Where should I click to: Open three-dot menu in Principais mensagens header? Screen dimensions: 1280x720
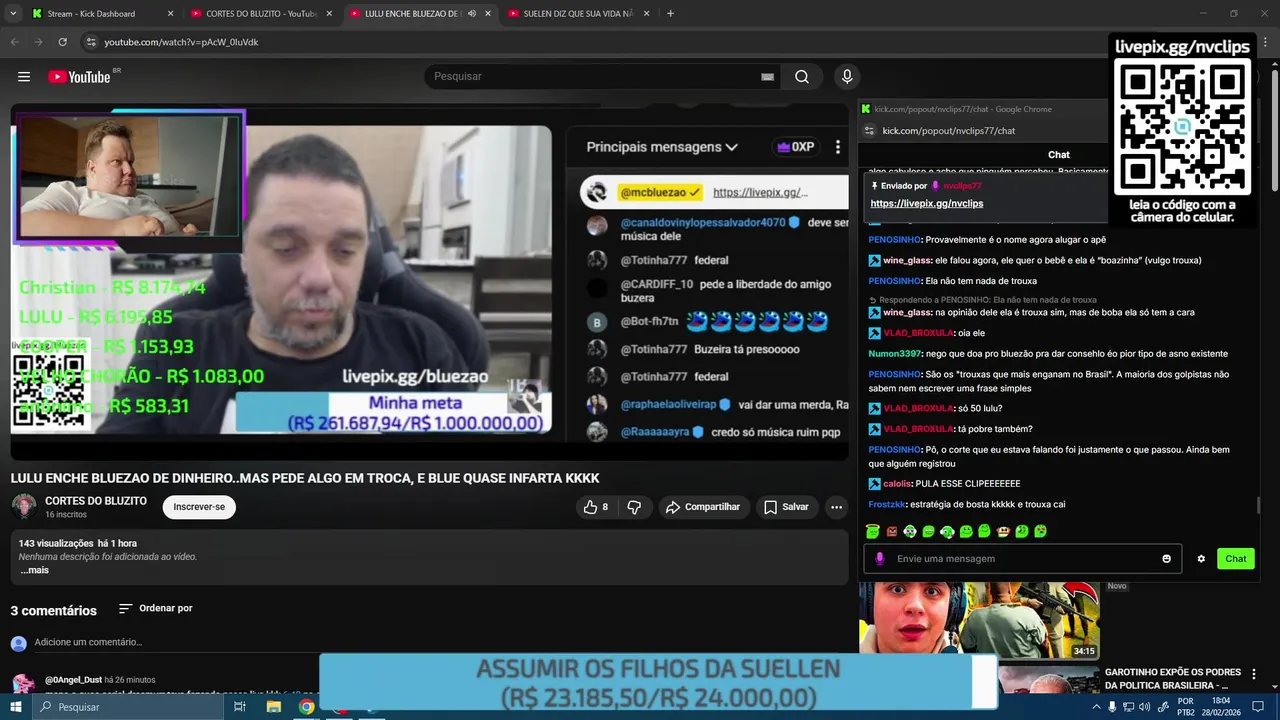(837, 147)
